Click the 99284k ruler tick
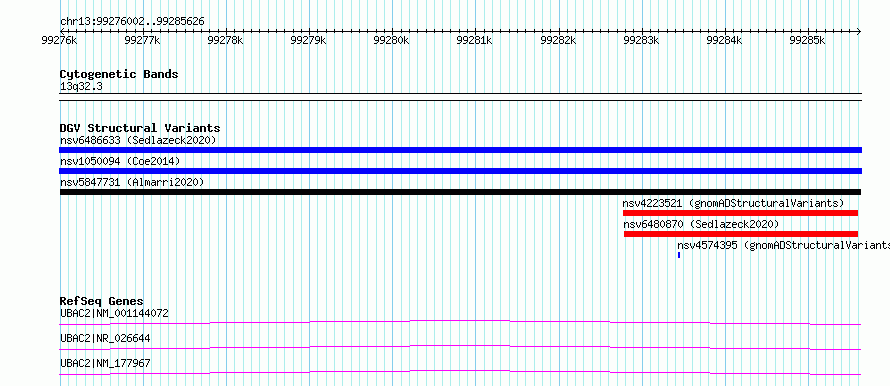This screenshot has width=890, height=386. 724,40
